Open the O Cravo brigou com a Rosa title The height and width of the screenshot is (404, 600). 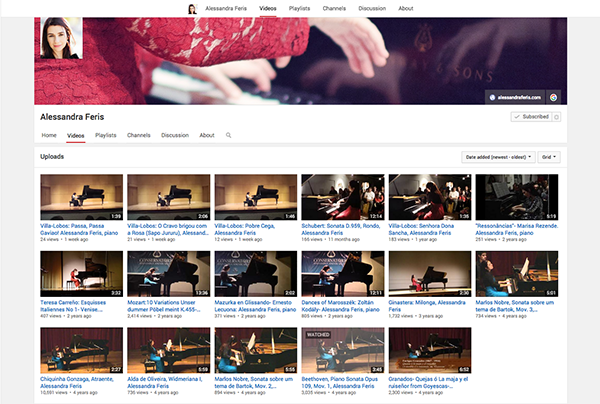168,229
